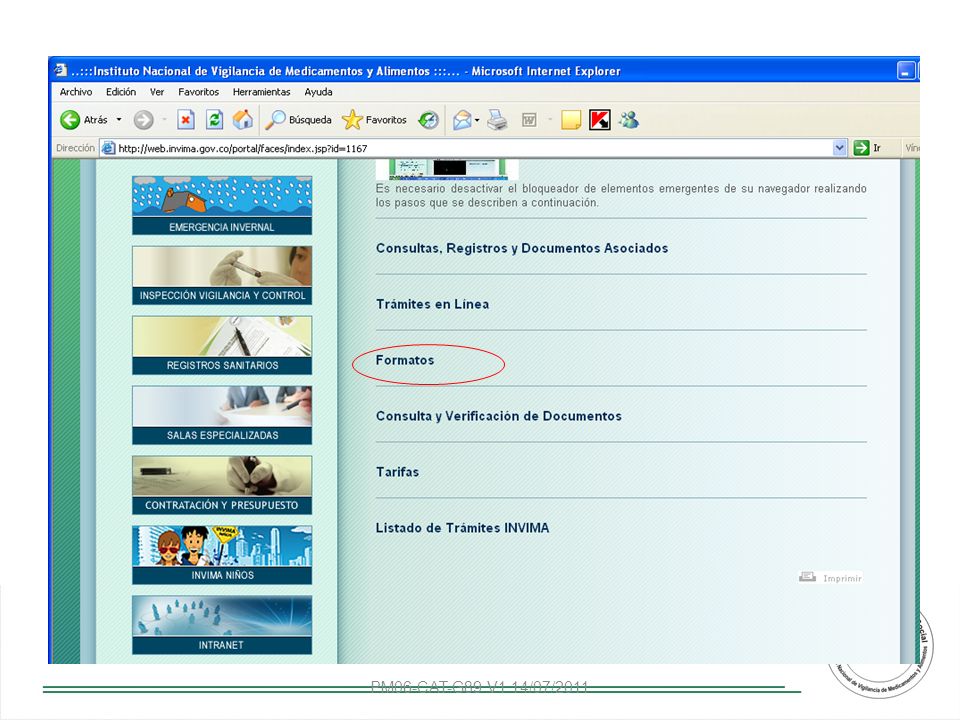Open the Ayuda menu
The width and height of the screenshot is (960, 720).
[318, 92]
